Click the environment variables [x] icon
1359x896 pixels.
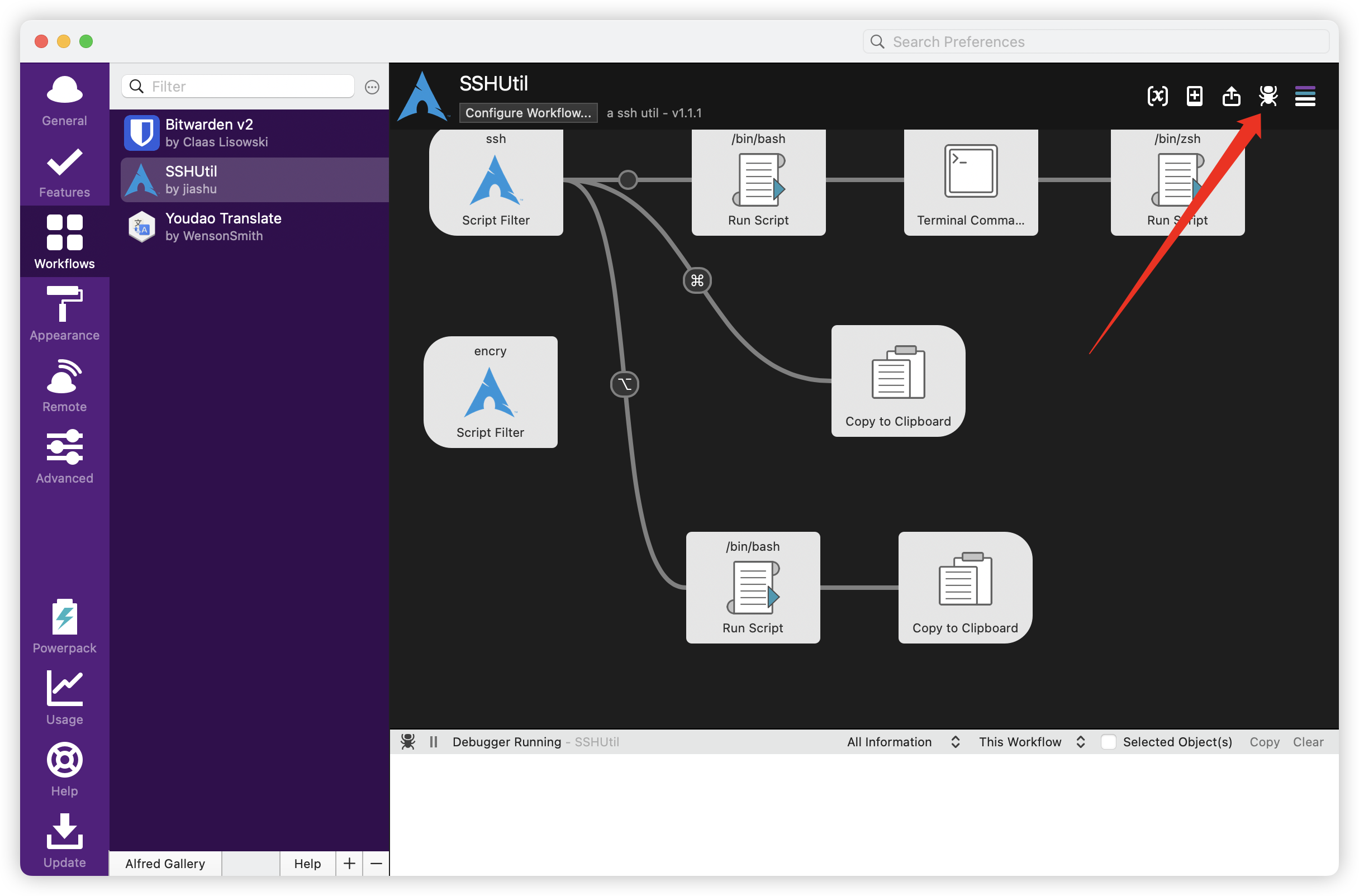[x=1157, y=96]
